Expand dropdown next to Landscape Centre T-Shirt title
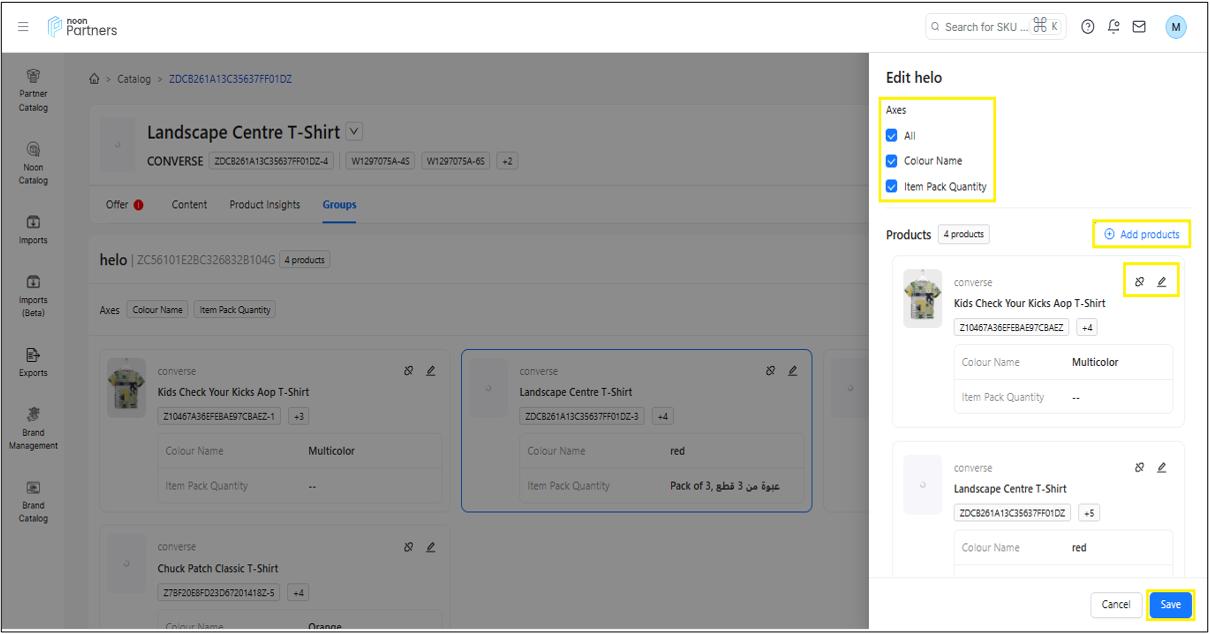1210x634 pixels. pos(354,132)
